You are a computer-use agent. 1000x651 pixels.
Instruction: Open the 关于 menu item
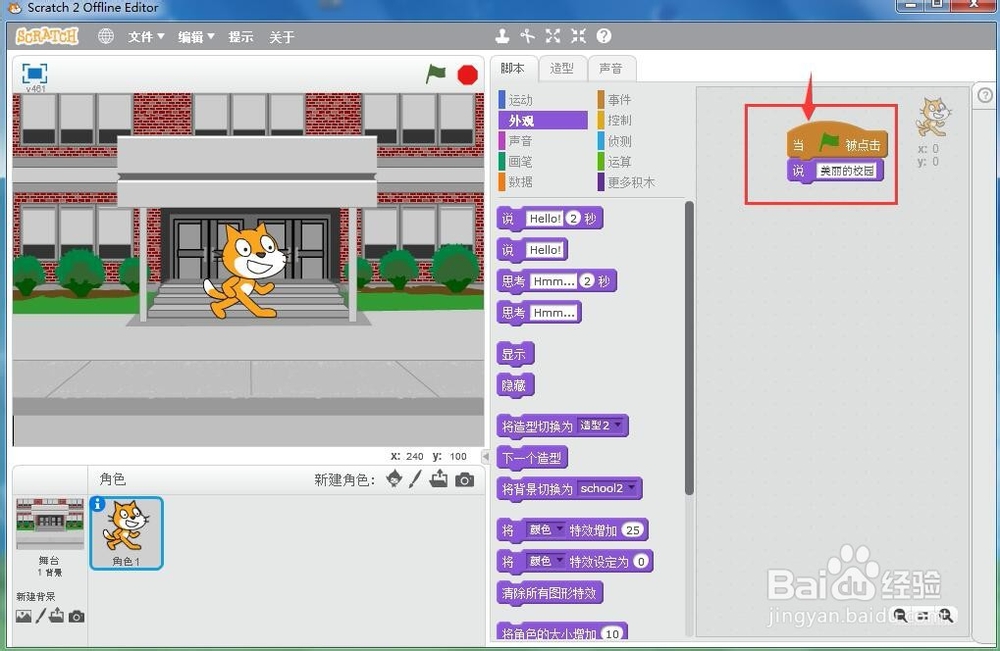coord(281,37)
